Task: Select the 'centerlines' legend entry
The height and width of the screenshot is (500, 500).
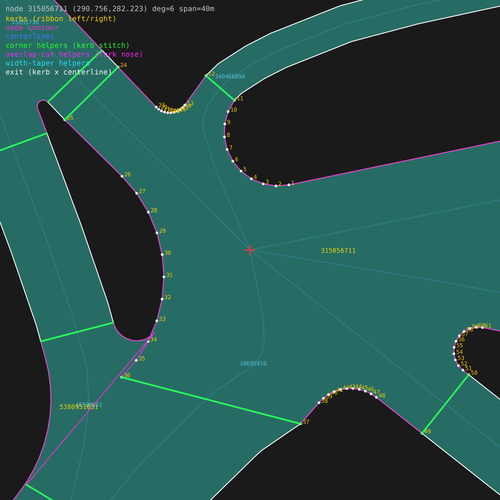Action: point(30,37)
